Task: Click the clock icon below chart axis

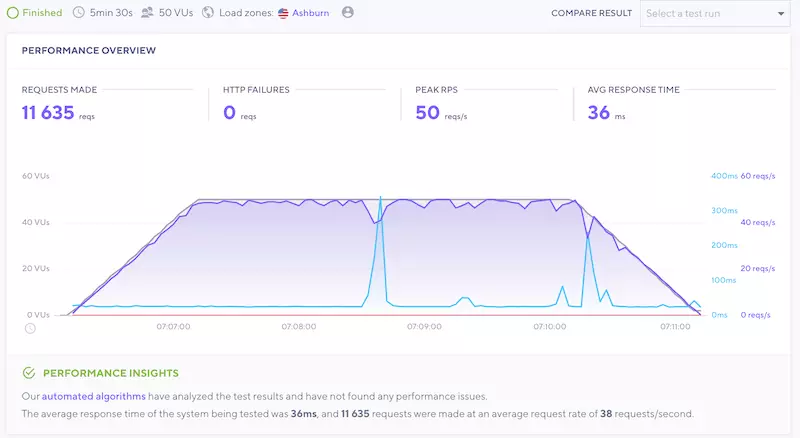Action: (30, 328)
